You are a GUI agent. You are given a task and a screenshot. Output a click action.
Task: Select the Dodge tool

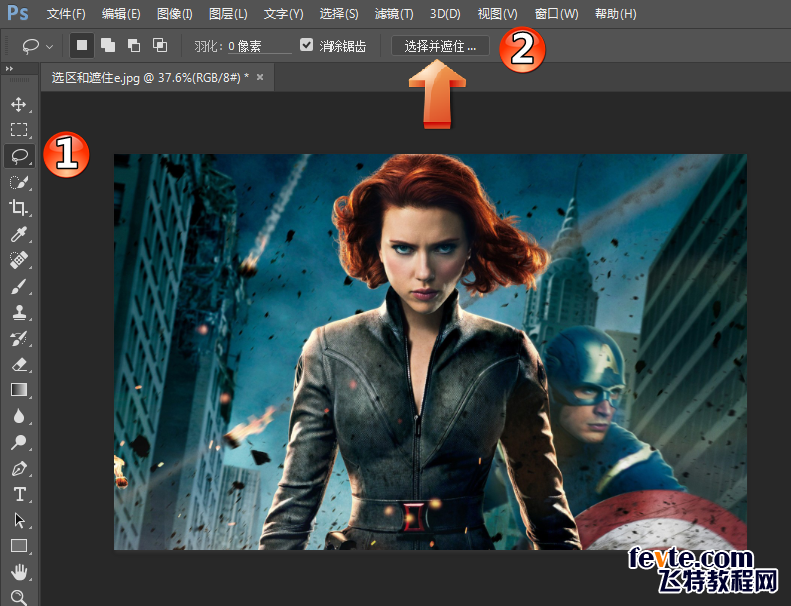(19, 442)
